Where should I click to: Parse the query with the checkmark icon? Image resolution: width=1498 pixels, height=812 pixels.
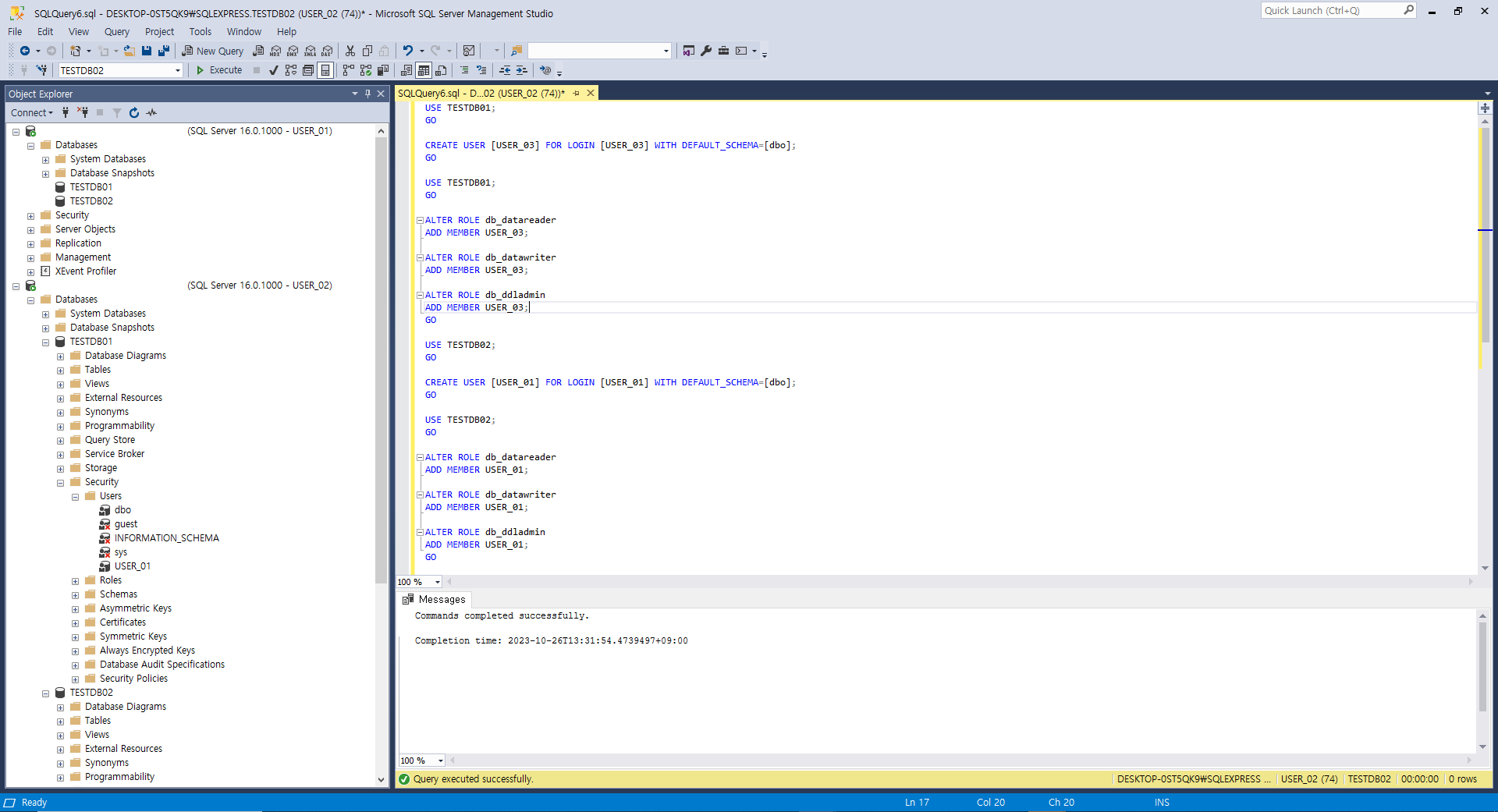(x=274, y=70)
